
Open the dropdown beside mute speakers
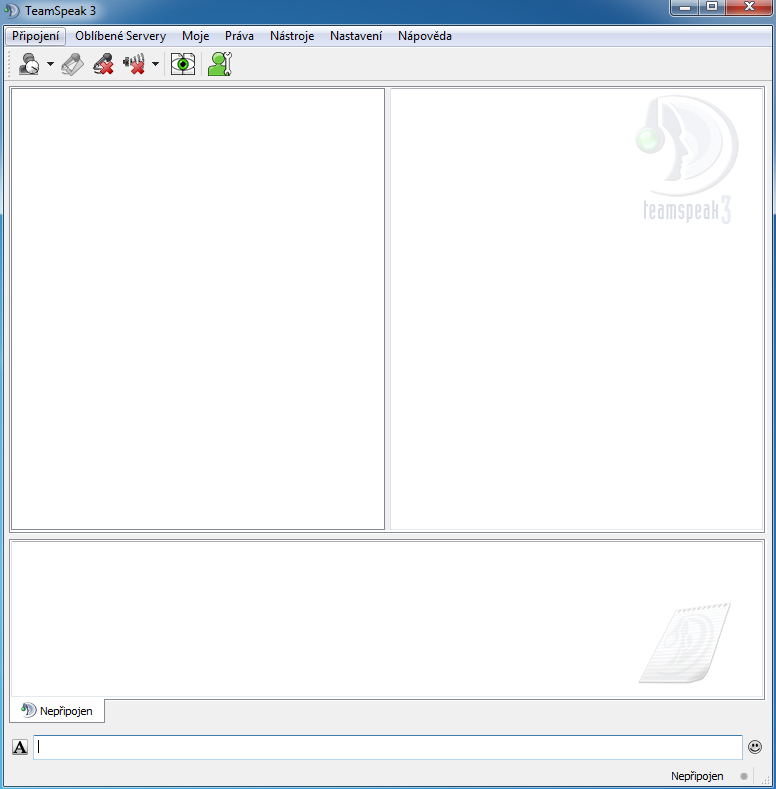155,65
